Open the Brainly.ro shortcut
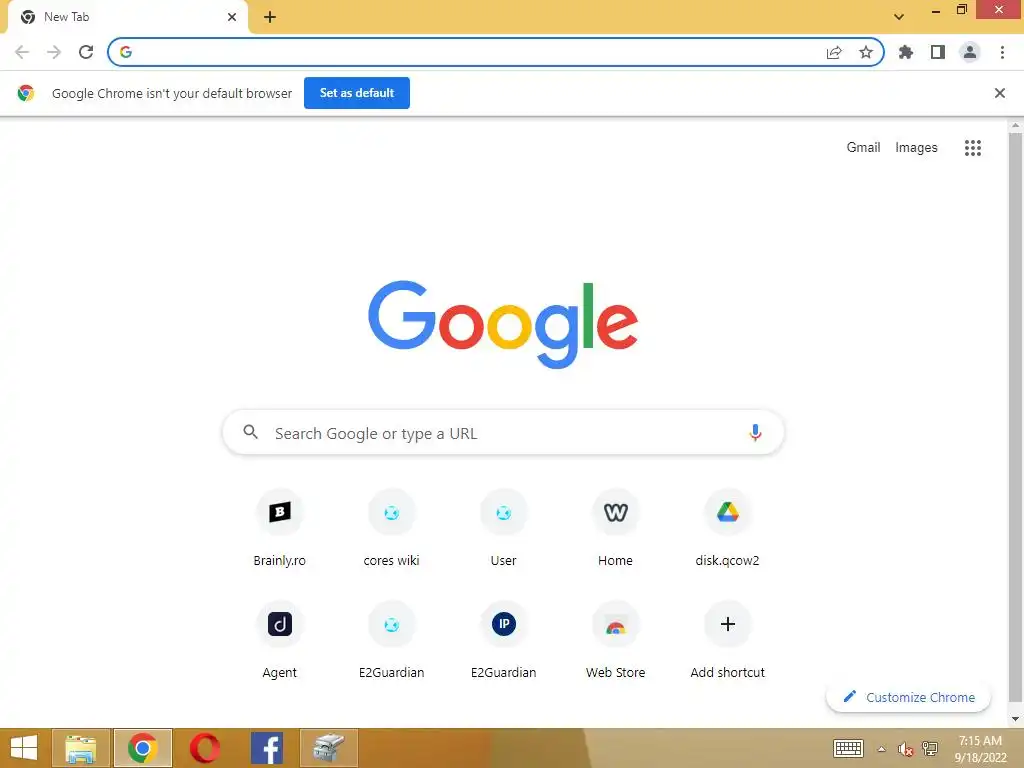This screenshot has height=768, width=1024. tap(280, 528)
